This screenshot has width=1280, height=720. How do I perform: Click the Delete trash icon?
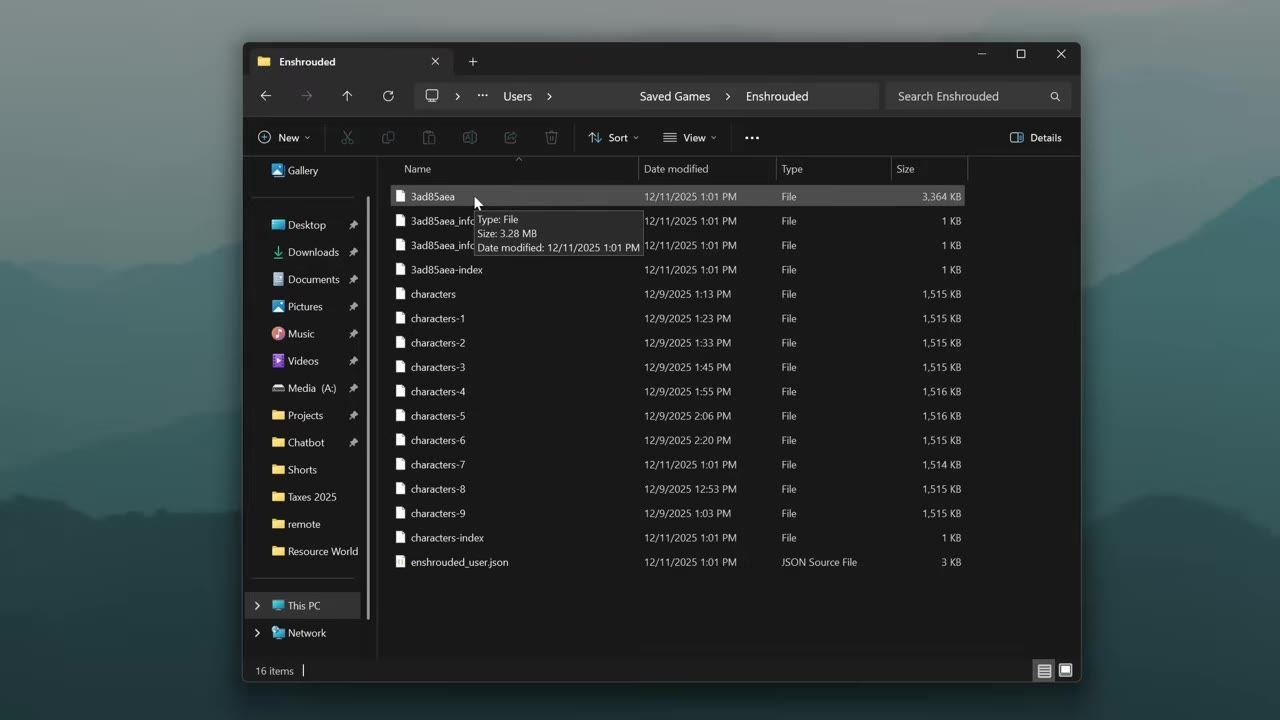(551, 138)
